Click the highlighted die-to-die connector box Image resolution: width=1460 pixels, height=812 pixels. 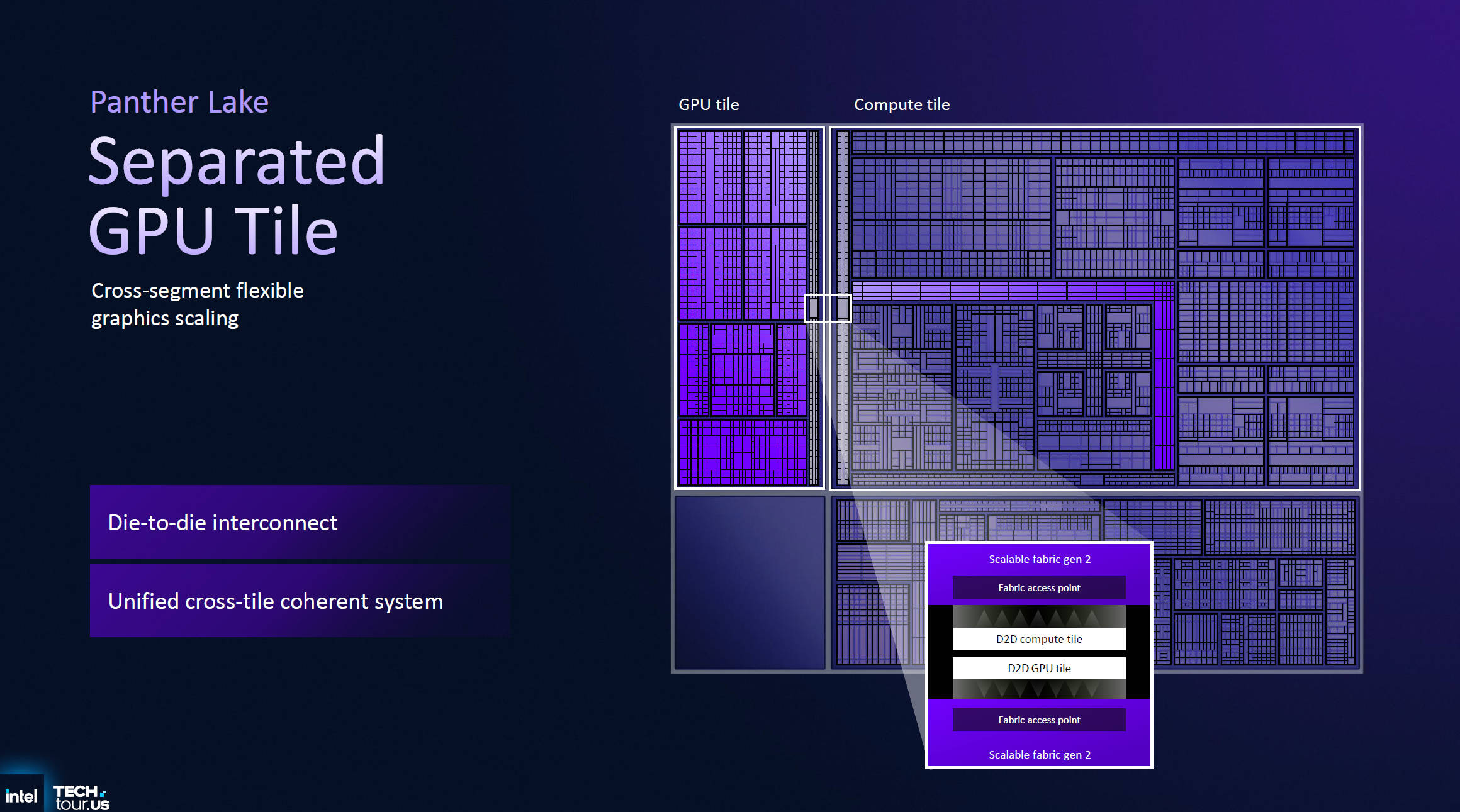[828, 308]
